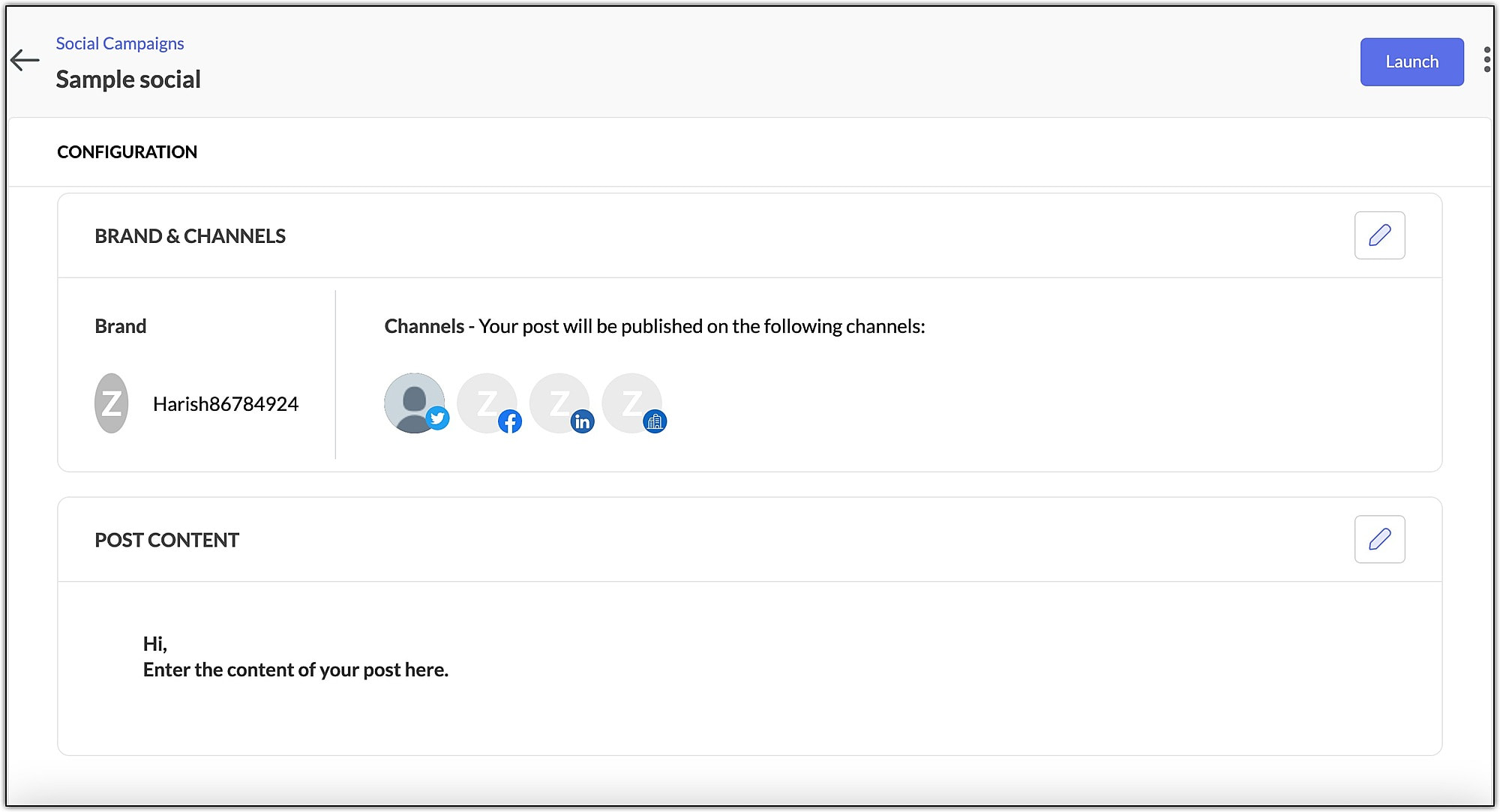
Task: Select the LinkedIn company page channel avatar
Action: coord(631,403)
